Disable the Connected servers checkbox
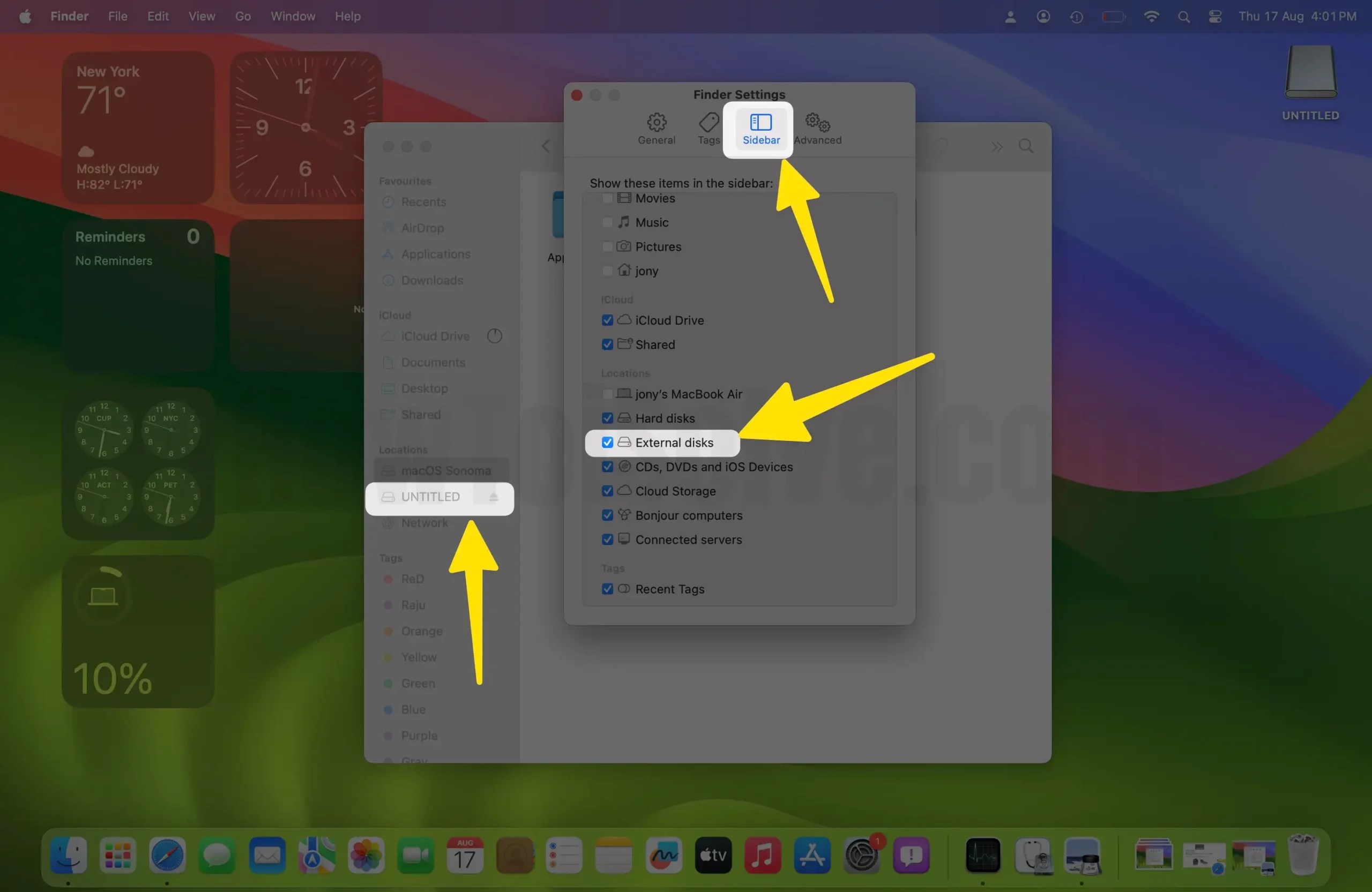1372x892 pixels. (607, 539)
